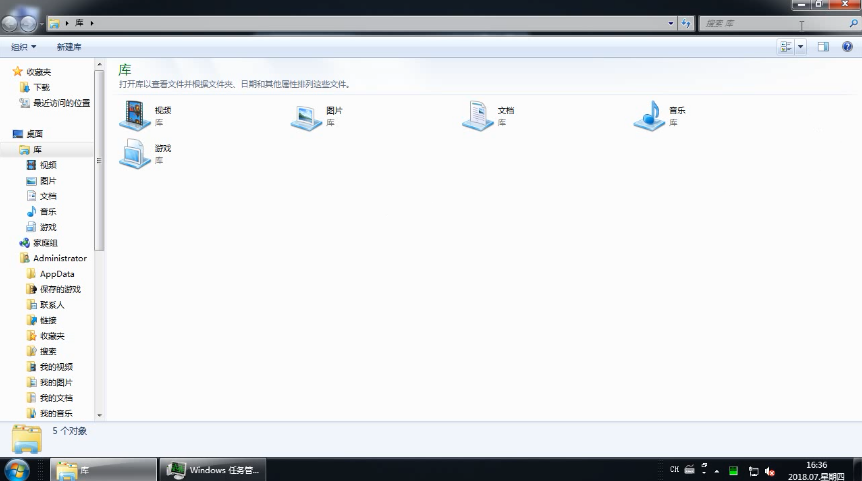
Task: Expand the address bar history dropdown
Action: pyautogui.click(x=671, y=23)
